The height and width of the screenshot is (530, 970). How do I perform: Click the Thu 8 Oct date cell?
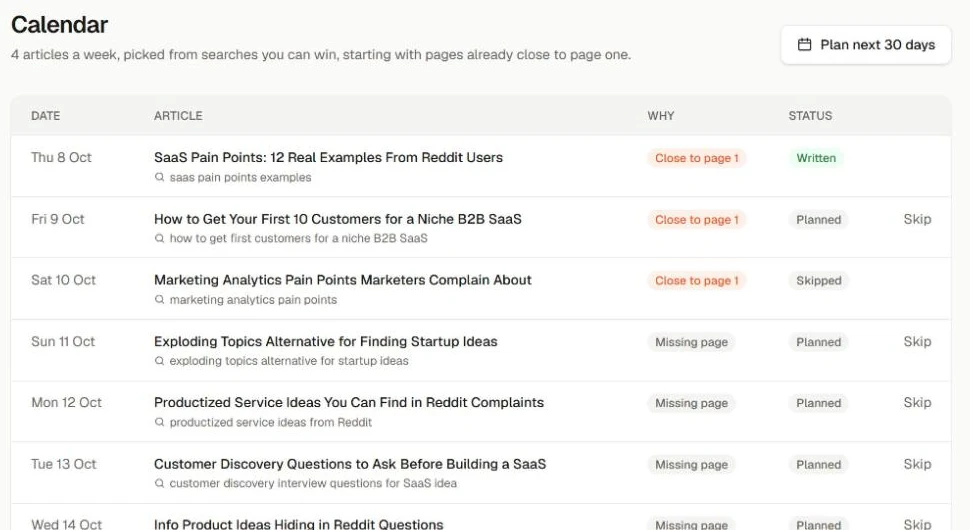[x=61, y=158]
